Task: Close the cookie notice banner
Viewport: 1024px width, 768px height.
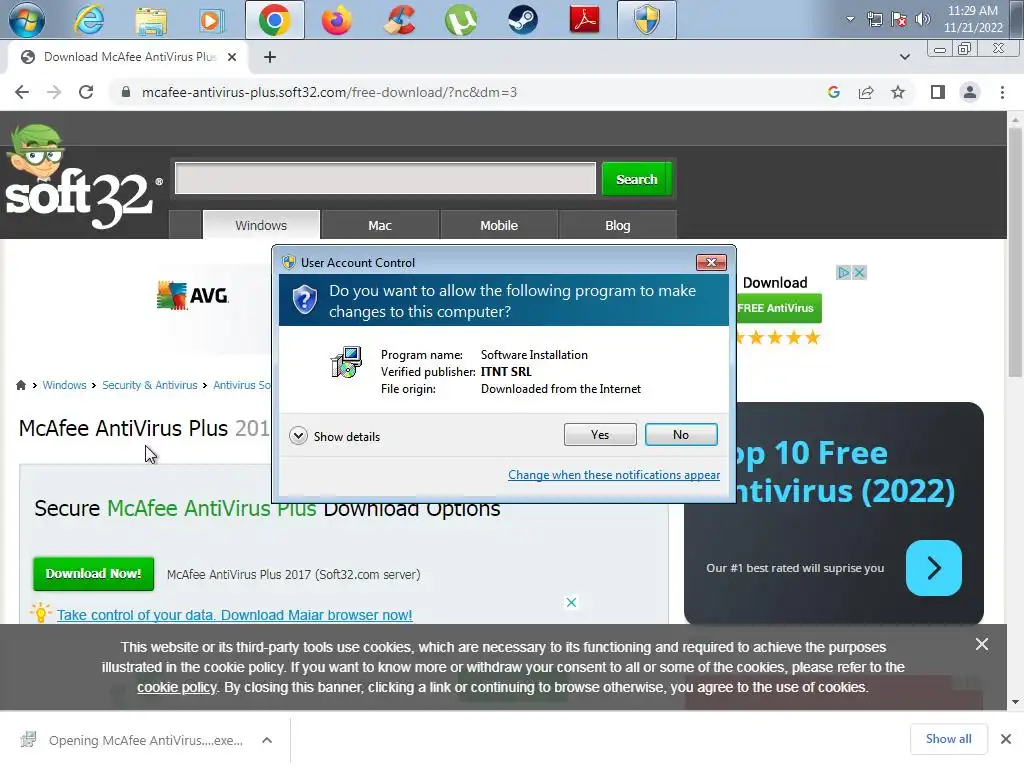Action: (x=982, y=645)
